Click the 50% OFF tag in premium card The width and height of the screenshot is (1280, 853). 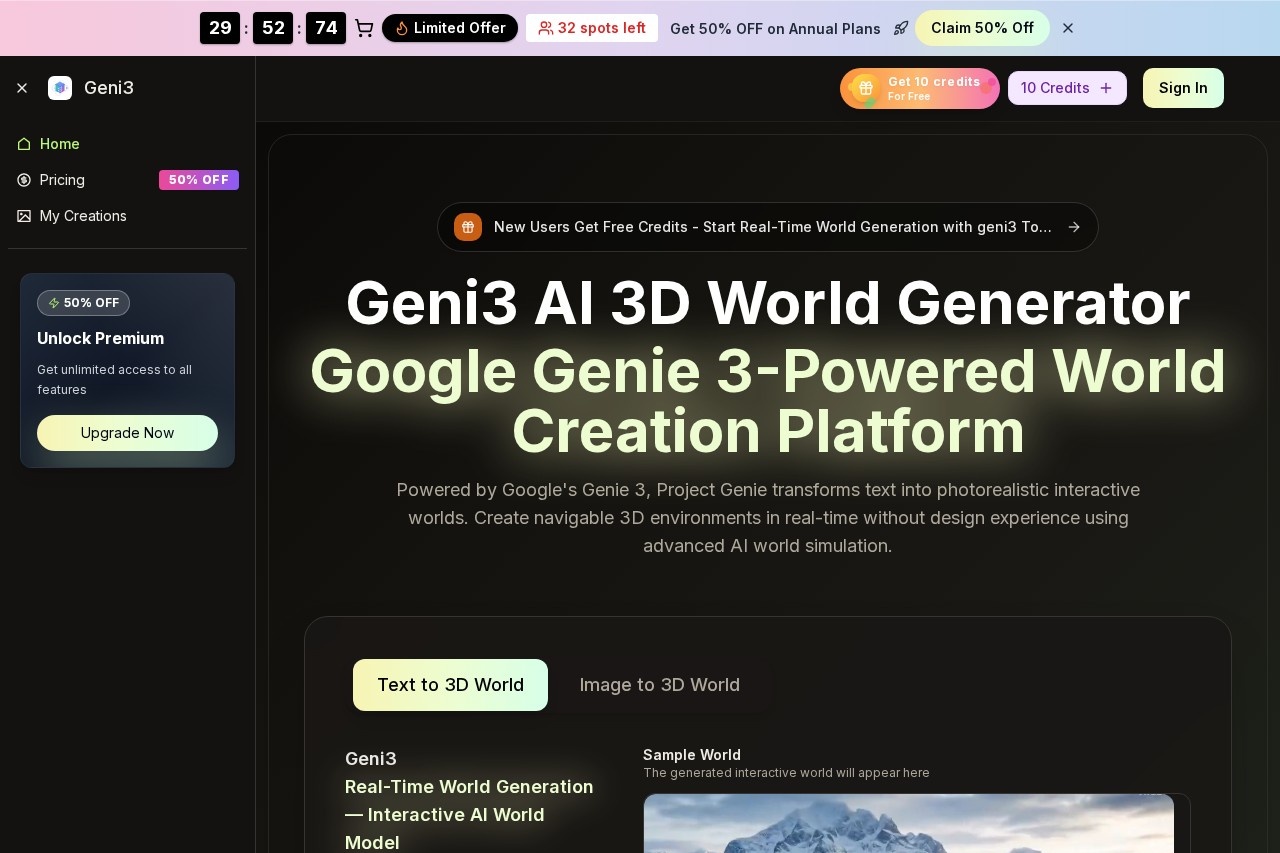(x=83, y=303)
